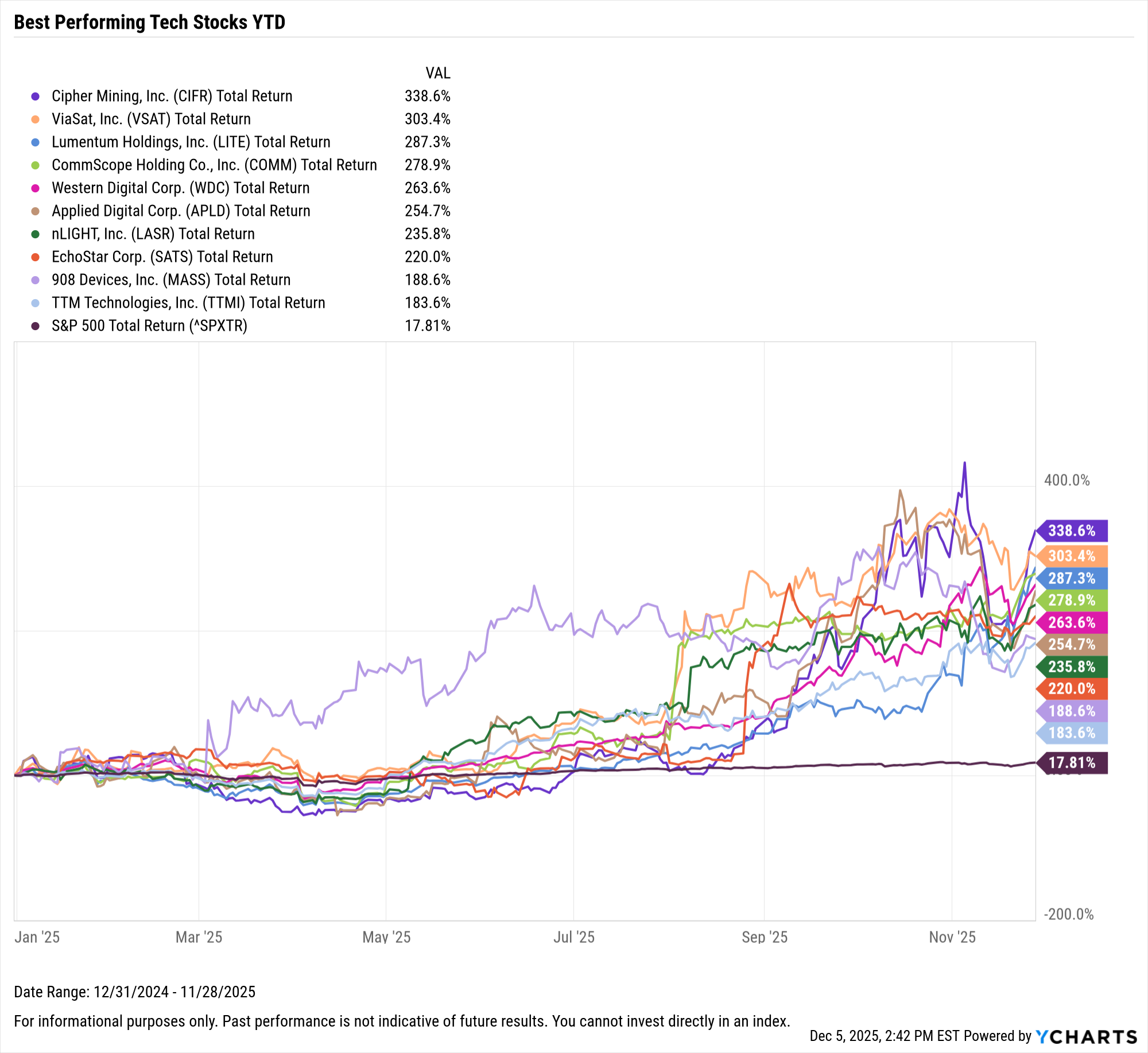
Task: Click the YCharts logo
Action: (1086, 1036)
